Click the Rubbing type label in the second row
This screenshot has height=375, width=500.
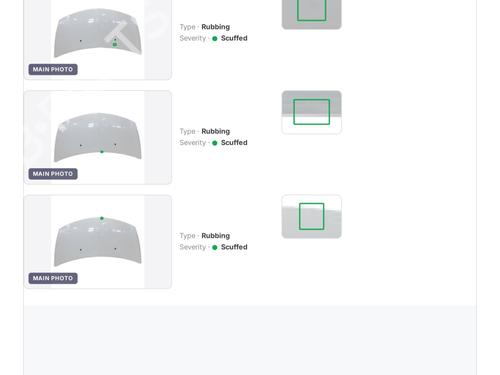point(215,131)
